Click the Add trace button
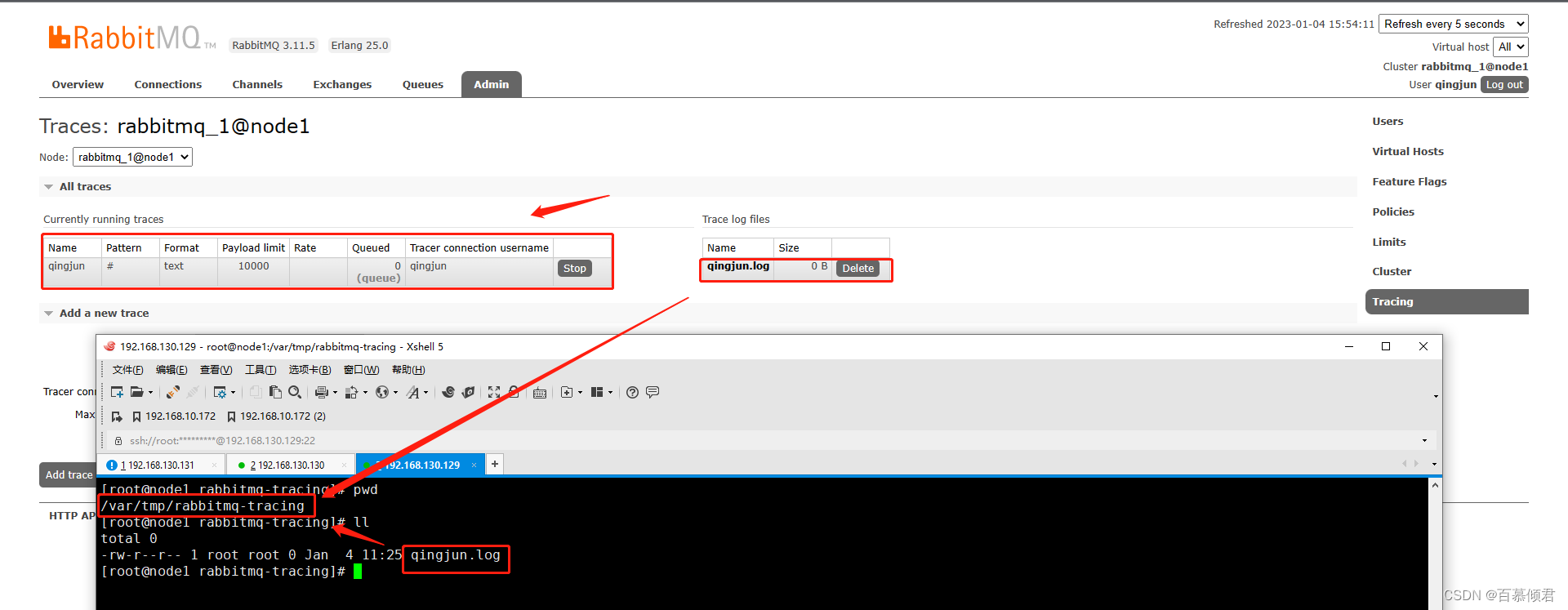 pos(69,474)
